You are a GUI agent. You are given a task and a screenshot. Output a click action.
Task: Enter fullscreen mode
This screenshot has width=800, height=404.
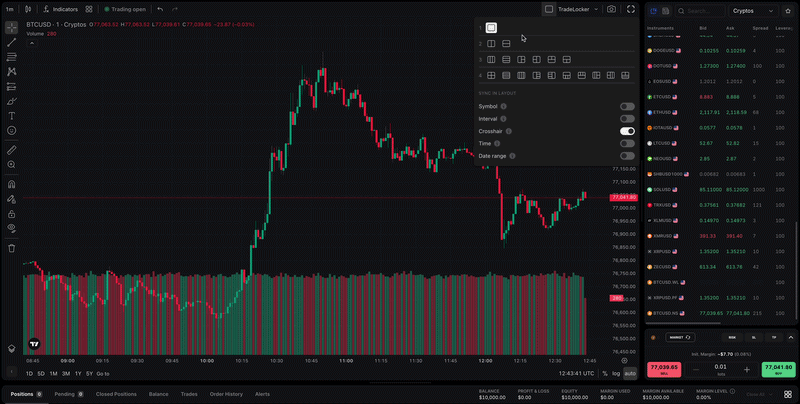631,9
